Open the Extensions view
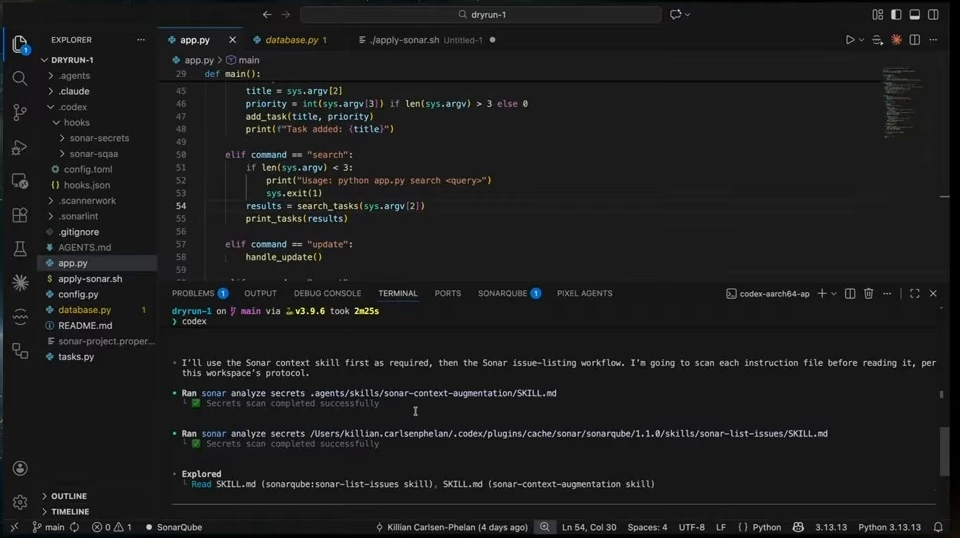 click(20, 215)
